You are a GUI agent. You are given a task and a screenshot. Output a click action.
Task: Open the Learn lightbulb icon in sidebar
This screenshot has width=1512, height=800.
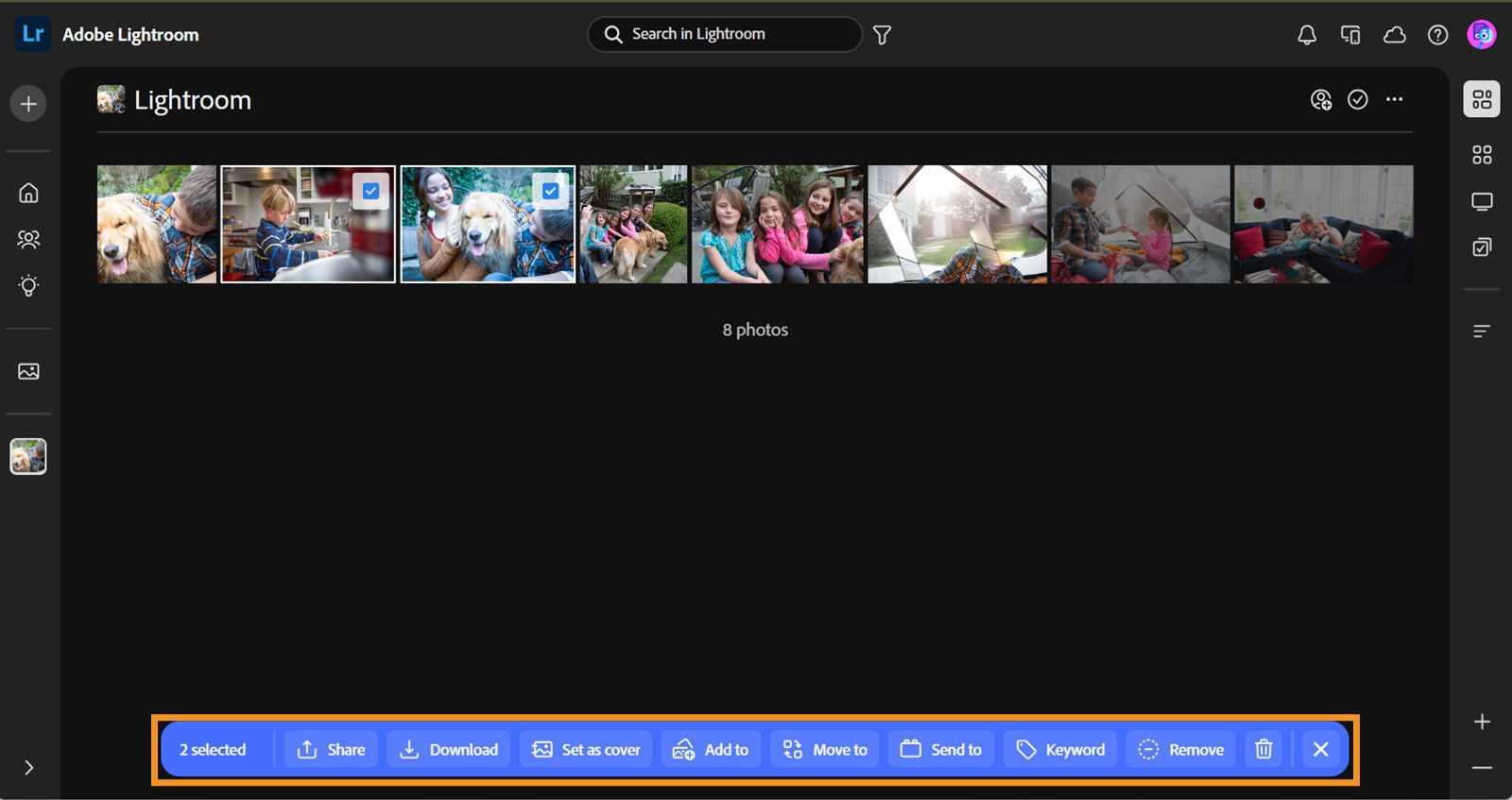(28, 285)
